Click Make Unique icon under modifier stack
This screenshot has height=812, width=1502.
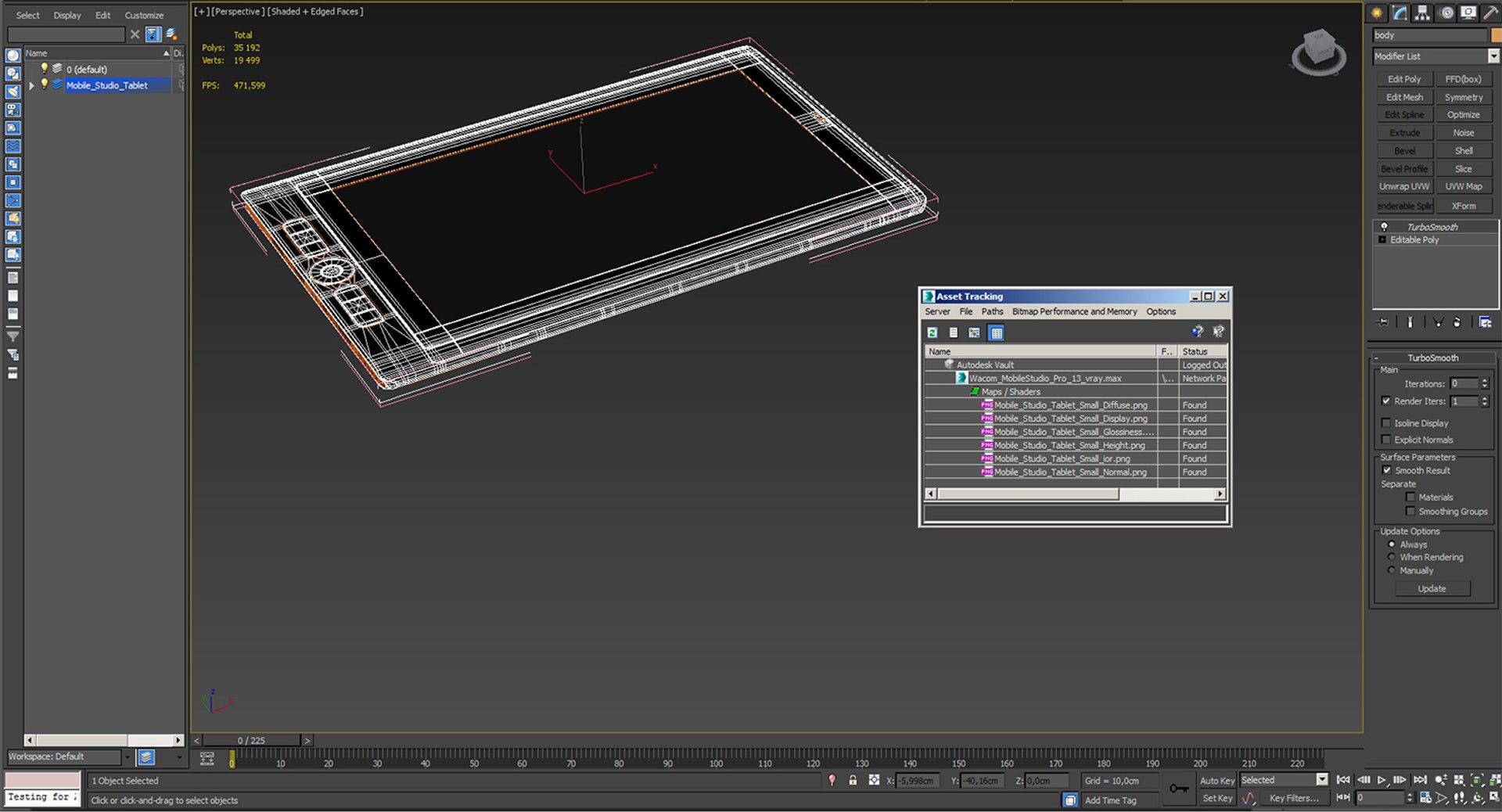pos(1438,322)
